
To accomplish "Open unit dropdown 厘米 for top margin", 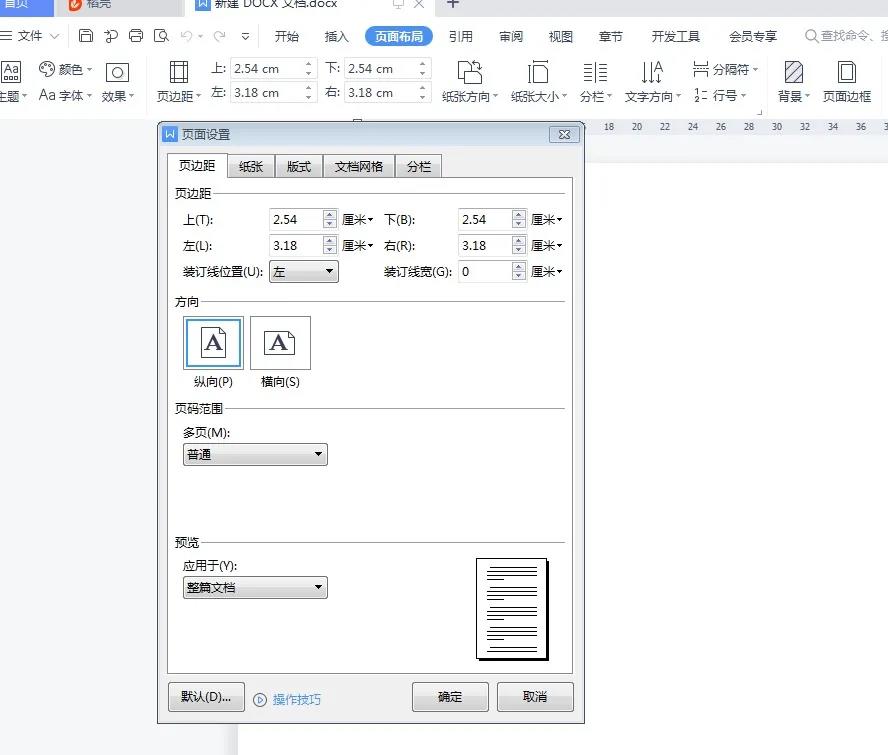I will pos(357,219).
